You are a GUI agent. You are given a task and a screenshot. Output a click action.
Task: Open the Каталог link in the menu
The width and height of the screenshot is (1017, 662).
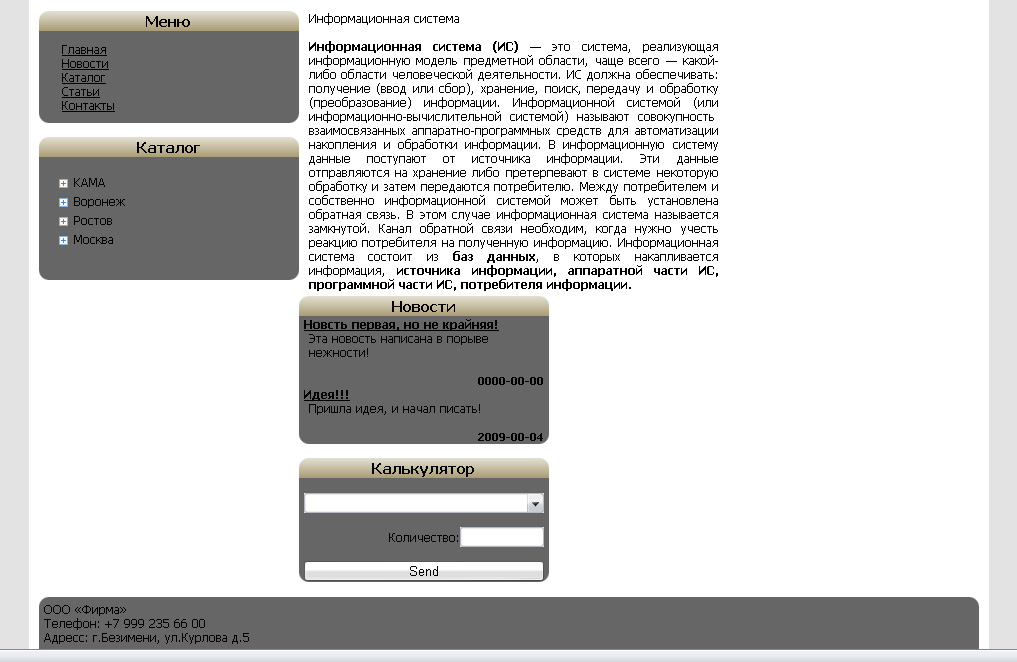coord(83,78)
